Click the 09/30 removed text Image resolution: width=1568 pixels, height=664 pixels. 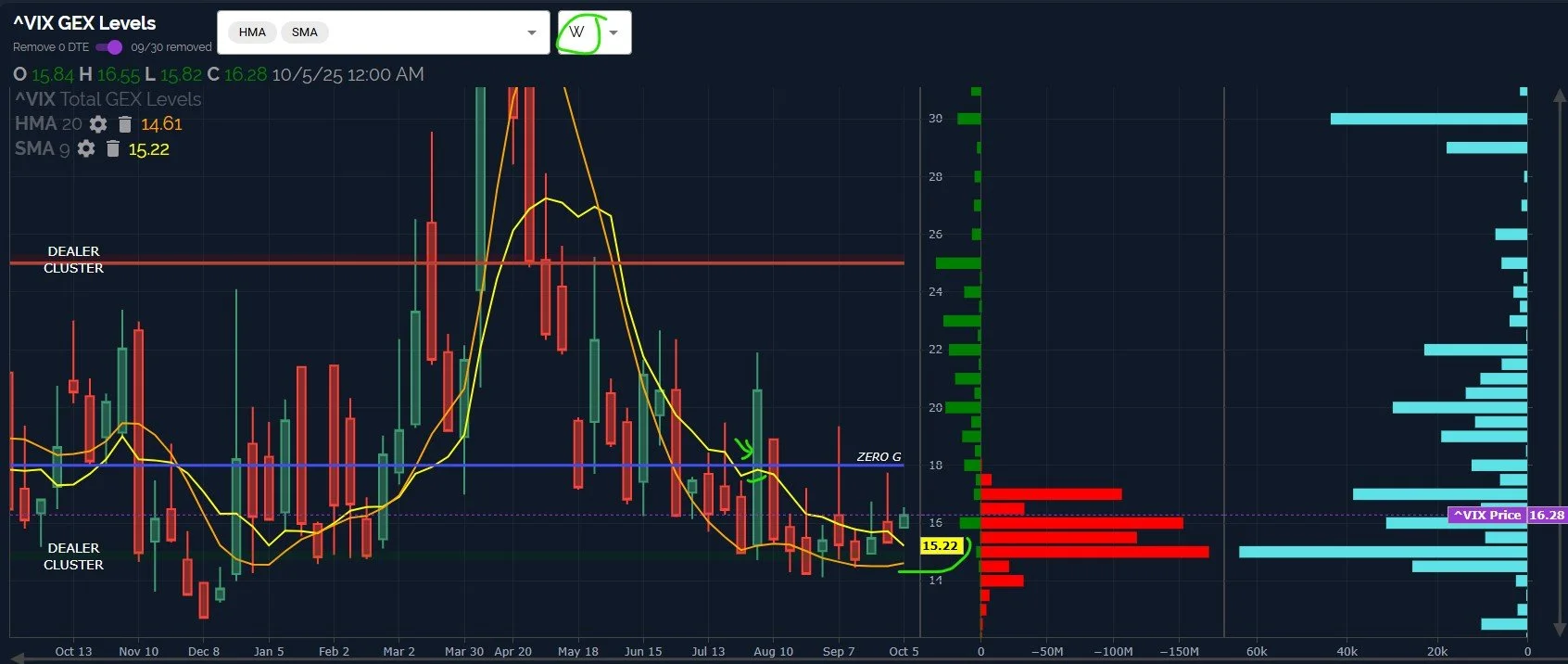pos(171,46)
